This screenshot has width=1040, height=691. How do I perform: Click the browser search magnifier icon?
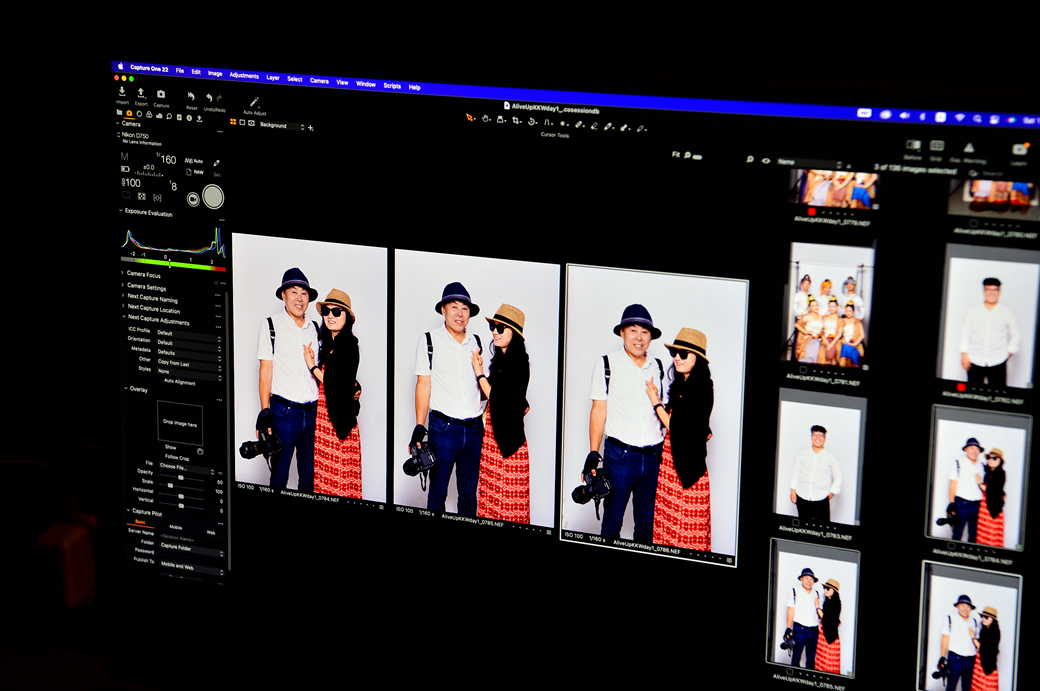749,159
